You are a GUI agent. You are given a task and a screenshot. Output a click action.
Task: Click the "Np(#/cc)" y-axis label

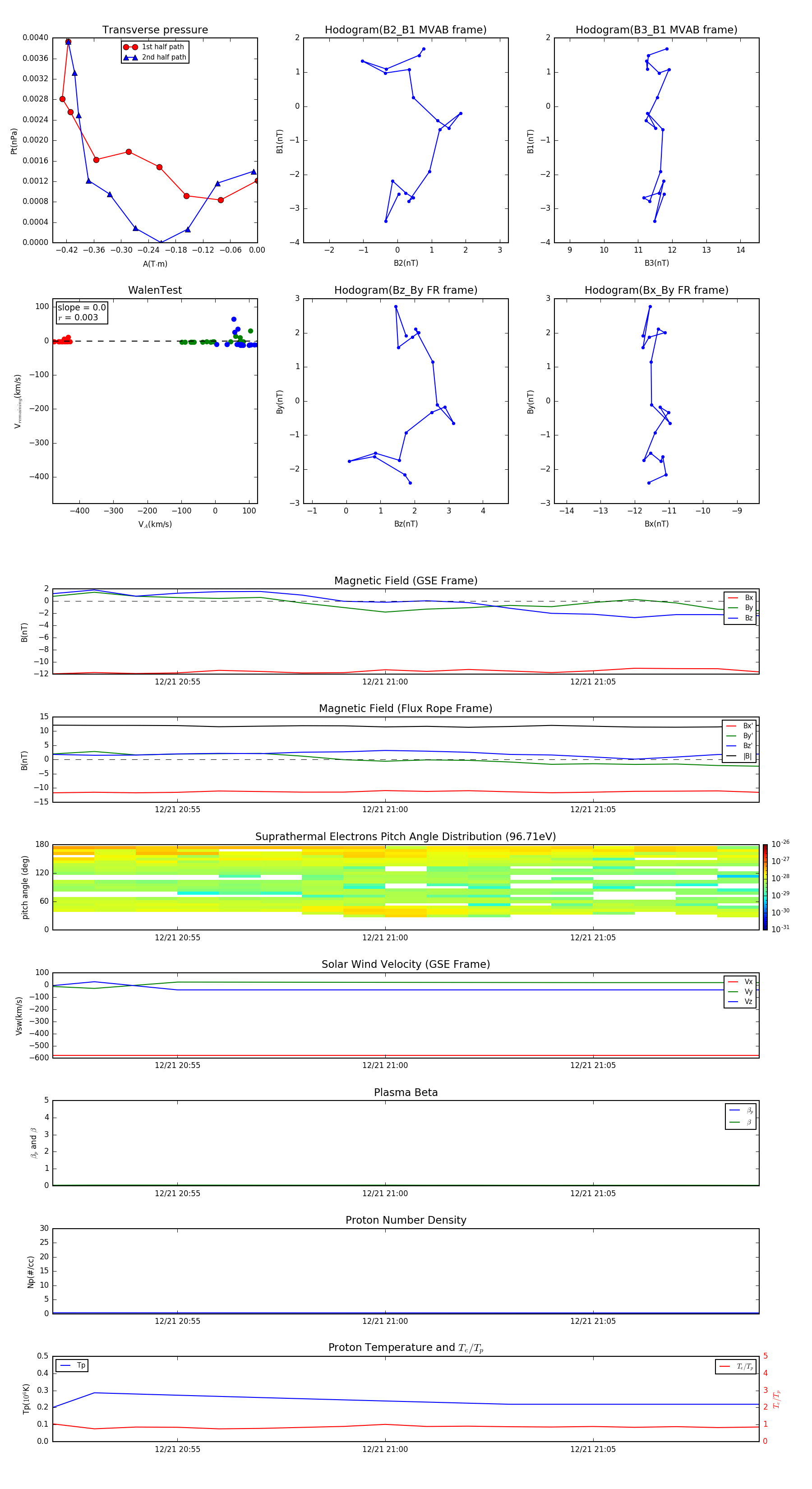point(31,1272)
